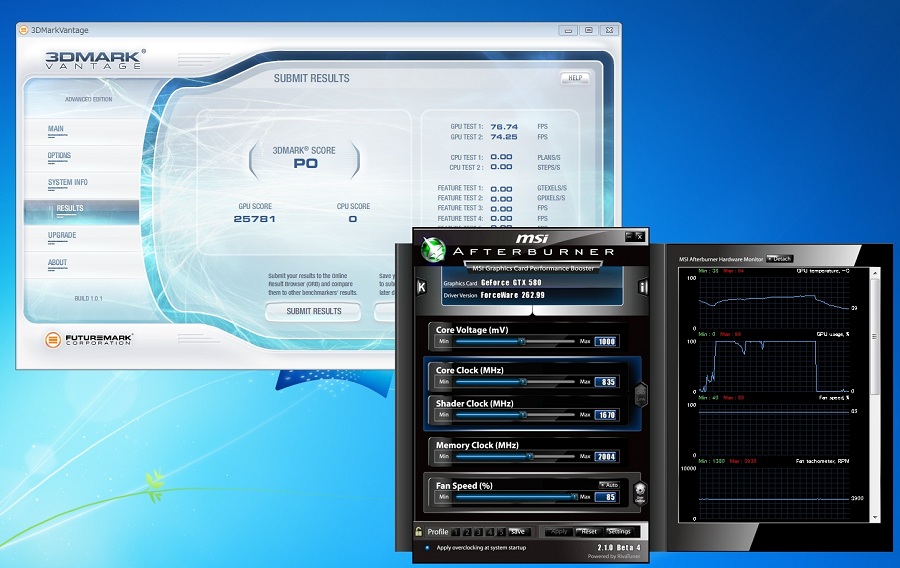Screen dimensions: 900x568
Task: Click the Memory Clock slider handle
Action: coord(530,457)
